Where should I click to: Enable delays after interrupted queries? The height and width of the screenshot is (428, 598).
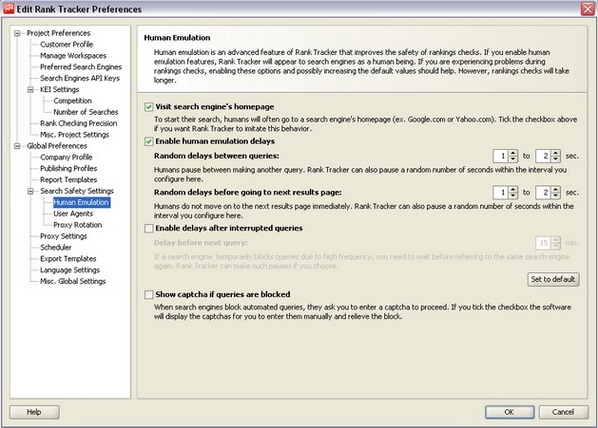click(149, 228)
